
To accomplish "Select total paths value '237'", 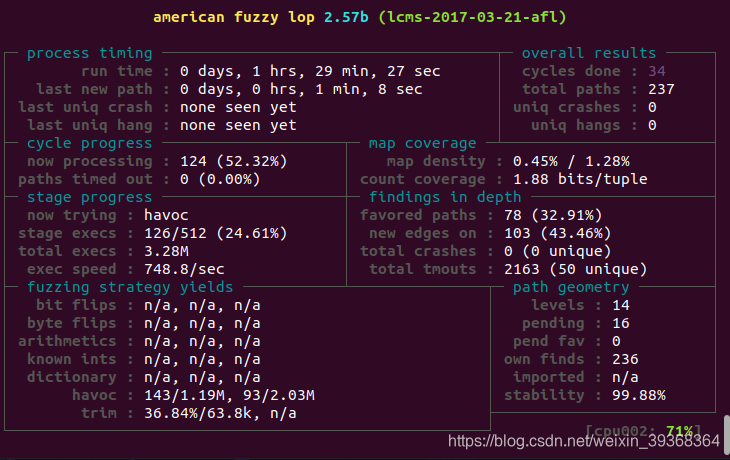I will point(661,89).
